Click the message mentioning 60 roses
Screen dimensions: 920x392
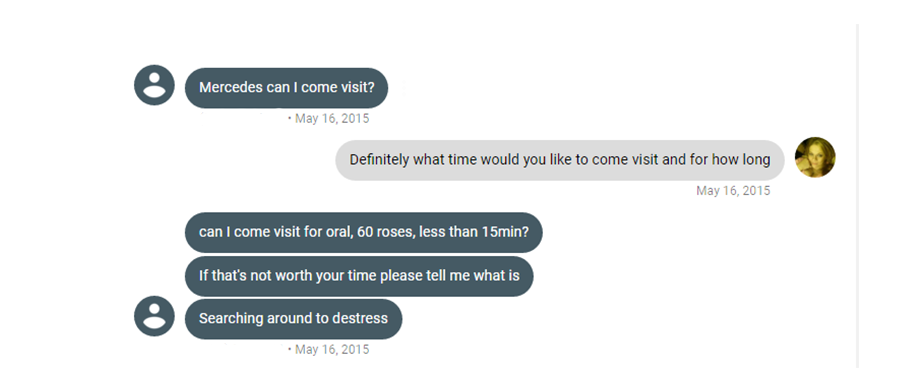[364, 232]
